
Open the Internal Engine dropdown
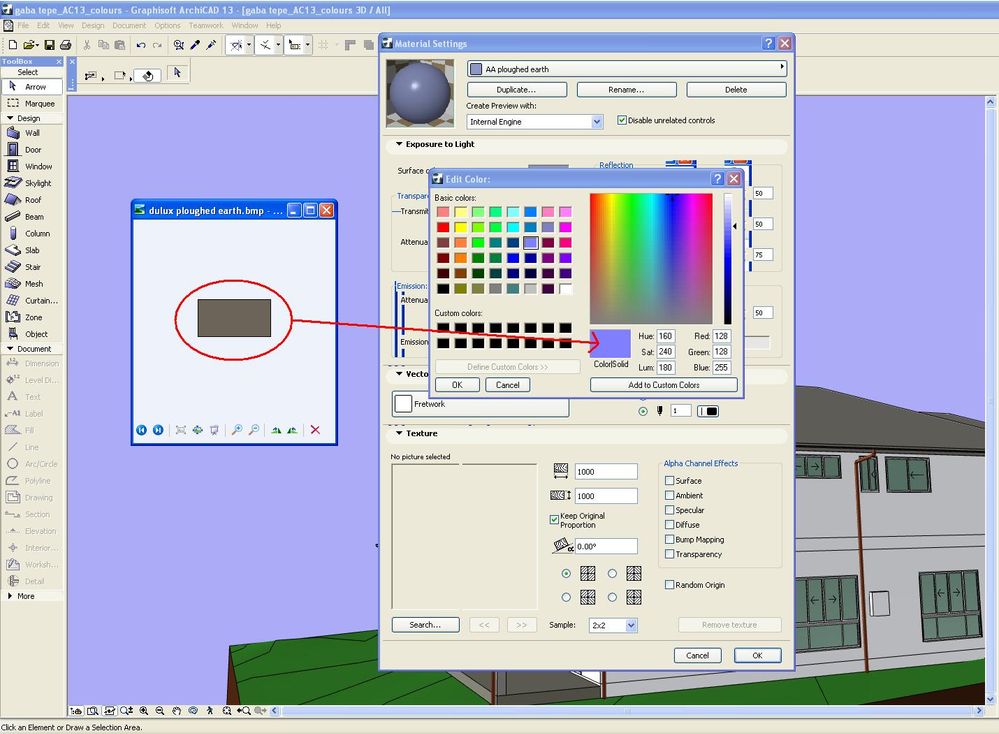(535, 122)
